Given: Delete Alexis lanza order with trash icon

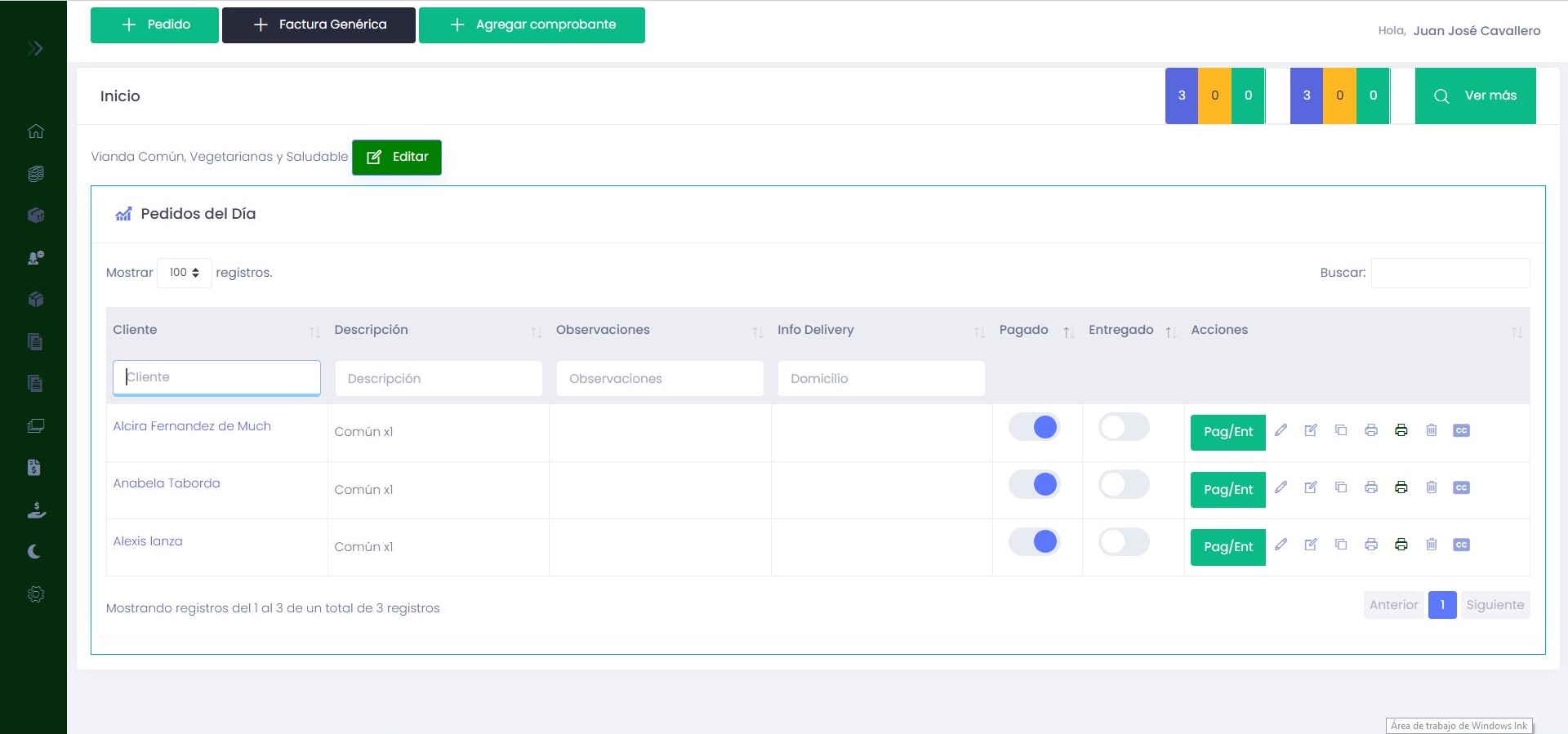Looking at the screenshot, I should 1432,545.
